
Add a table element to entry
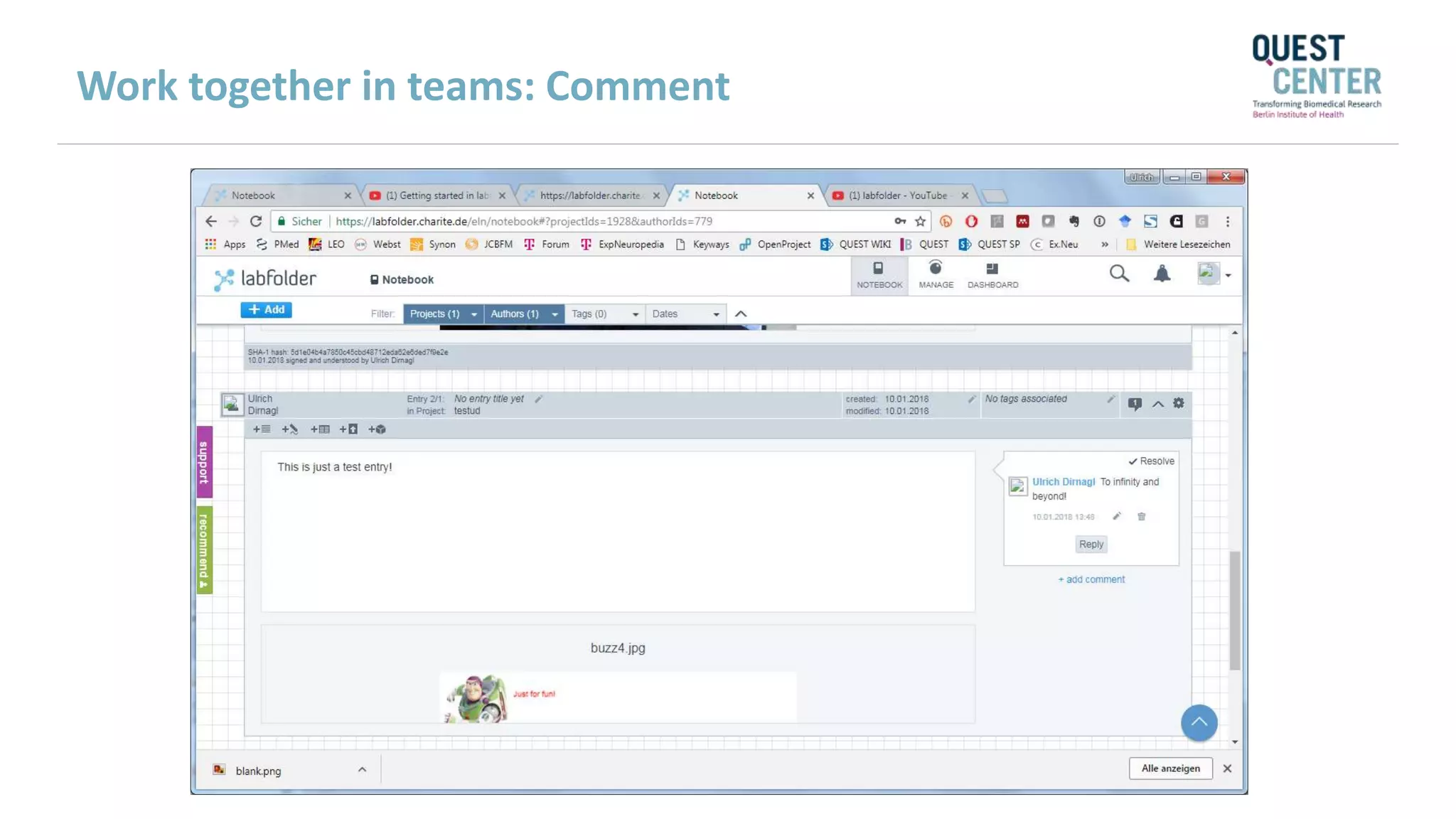320,429
